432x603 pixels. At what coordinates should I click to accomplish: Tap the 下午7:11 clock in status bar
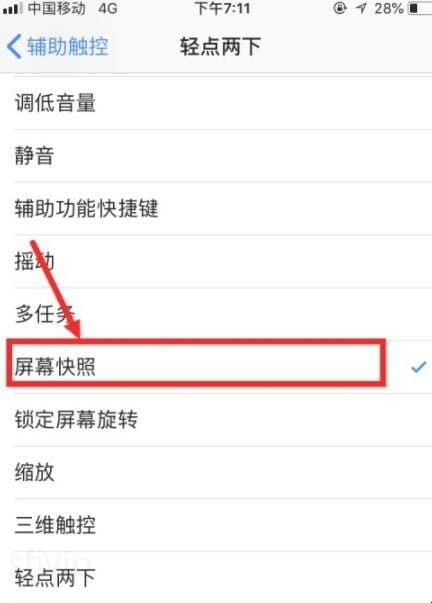click(x=222, y=8)
